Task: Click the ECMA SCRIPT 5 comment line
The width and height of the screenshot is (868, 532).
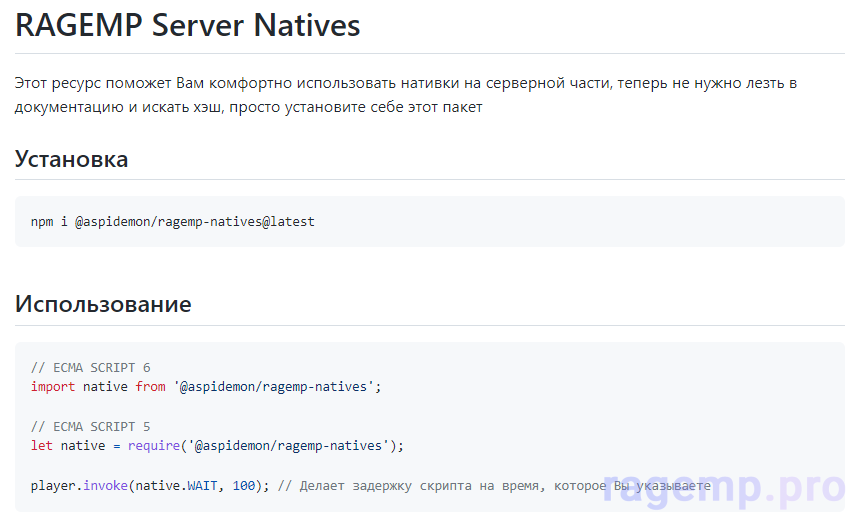Action: 90,426
